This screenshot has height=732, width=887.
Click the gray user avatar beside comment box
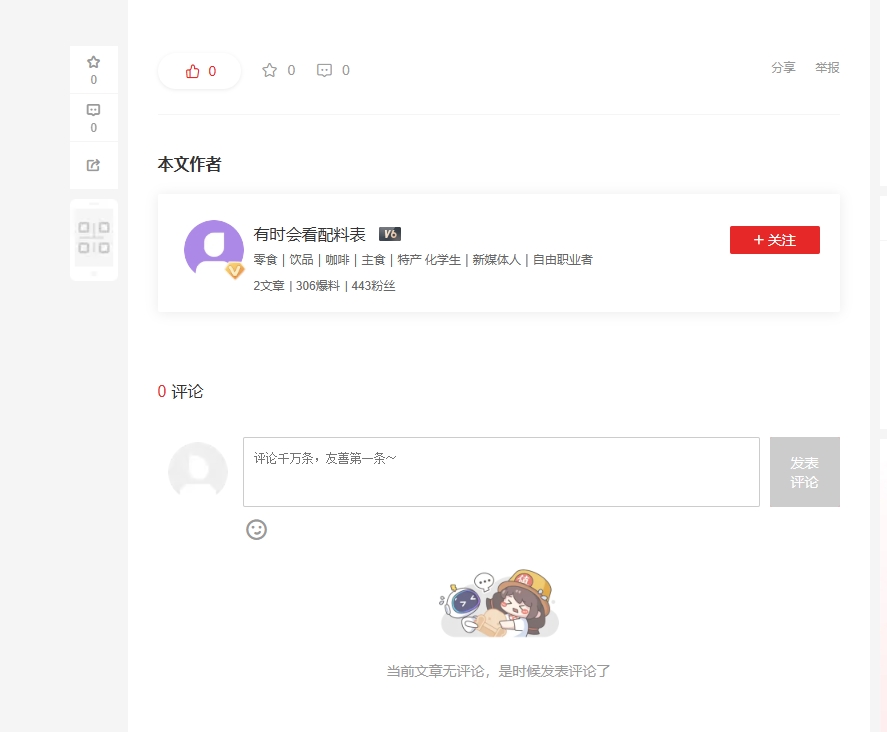[198, 471]
